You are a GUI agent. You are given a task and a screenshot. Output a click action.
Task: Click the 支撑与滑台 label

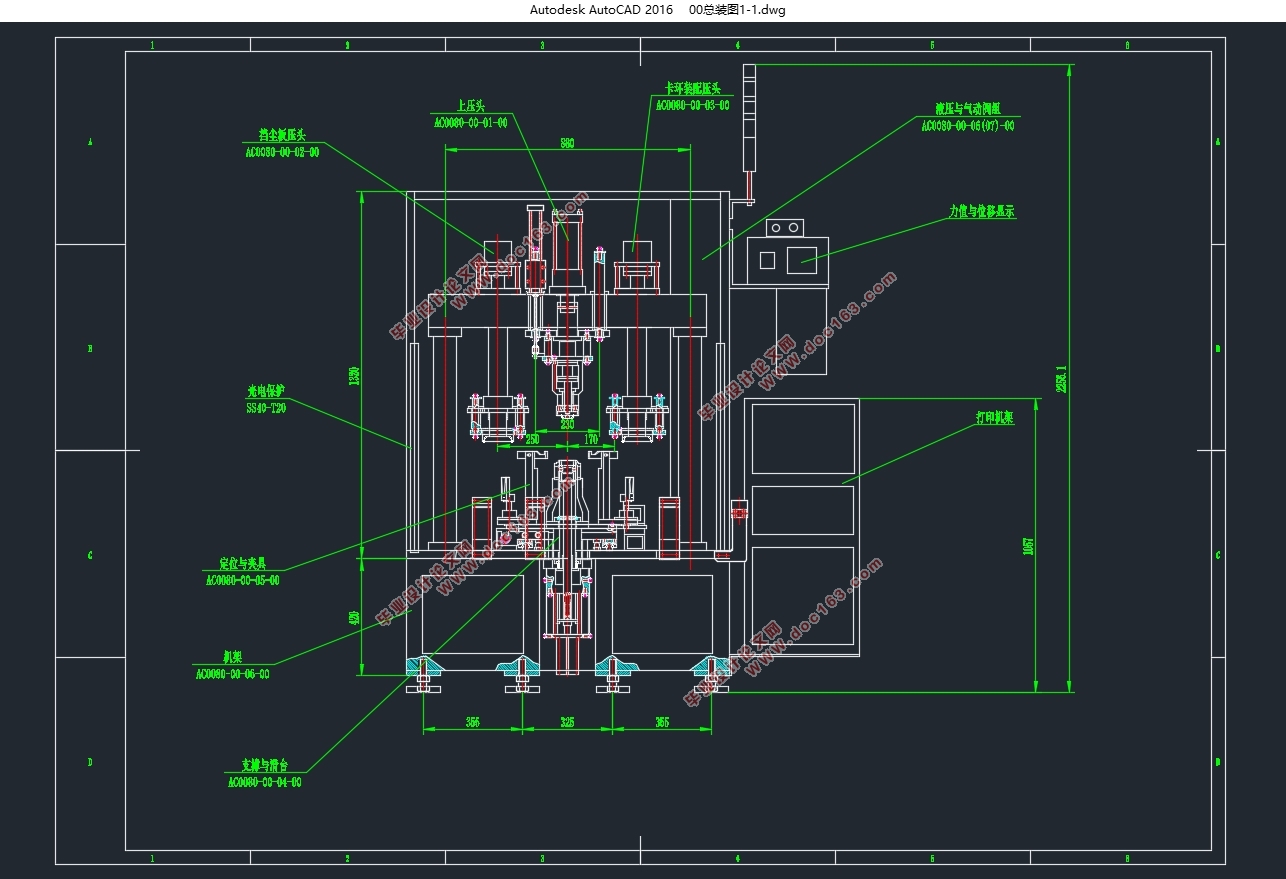(x=264, y=765)
